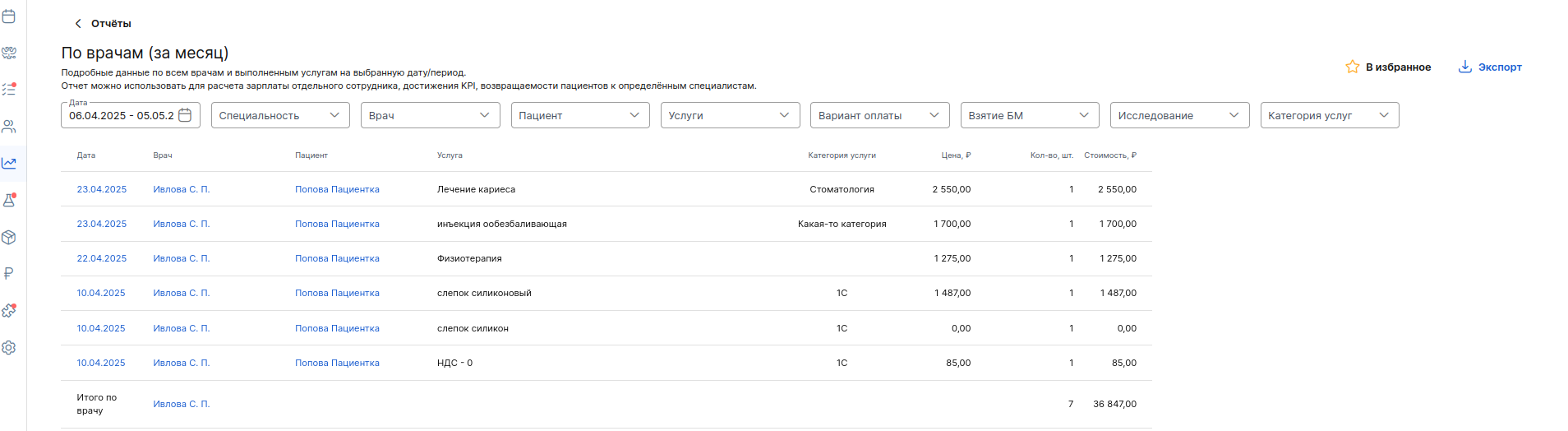Screen dimensions: 1568x431
Task: Open the patients people icon in the sidebar
Action: coord(9,127)
